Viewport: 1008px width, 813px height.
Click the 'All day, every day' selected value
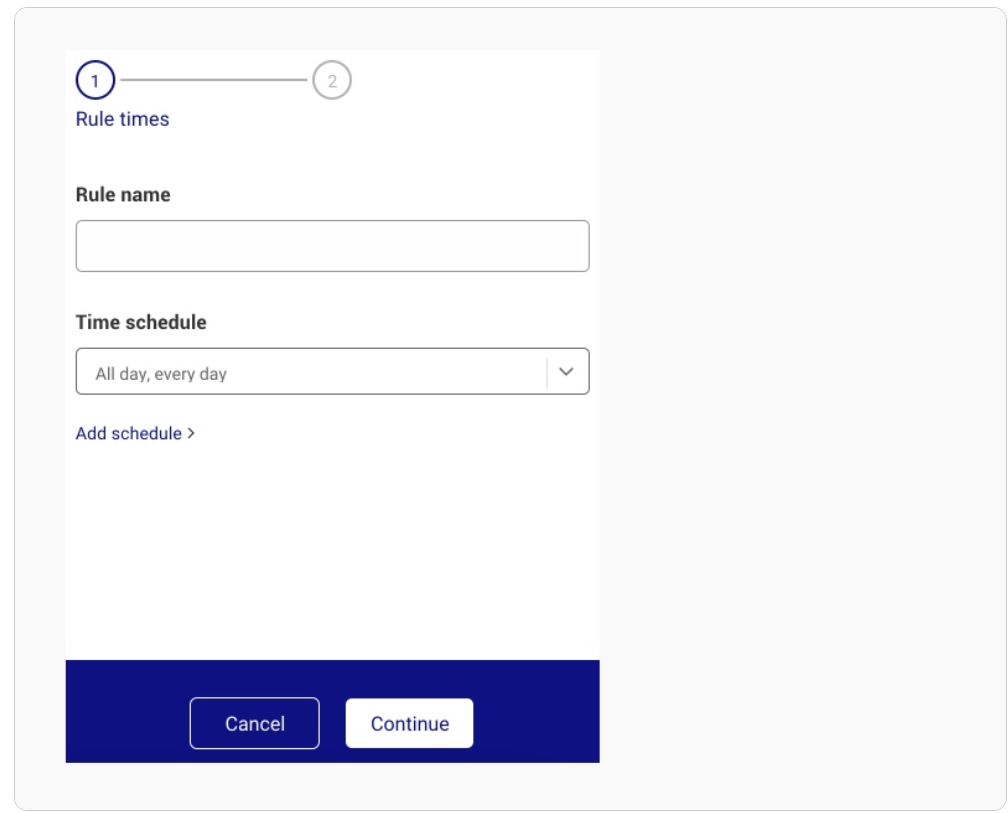(161, 373)
